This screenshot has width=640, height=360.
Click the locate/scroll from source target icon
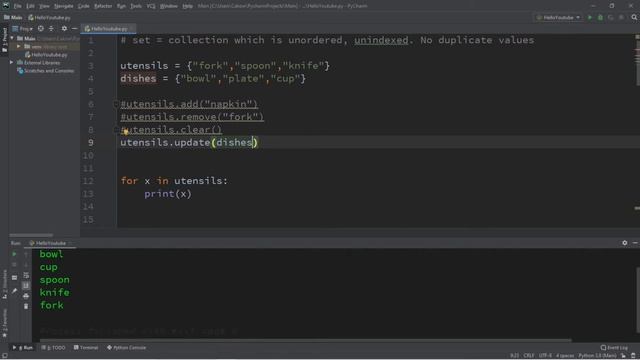(x=40, y=29)
